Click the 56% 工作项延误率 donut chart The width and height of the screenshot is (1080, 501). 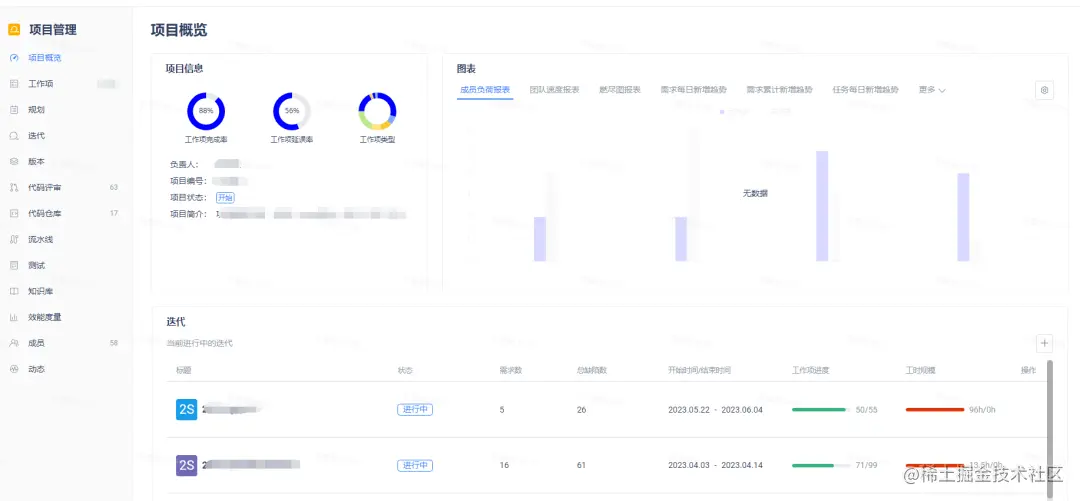click(292, 111)
